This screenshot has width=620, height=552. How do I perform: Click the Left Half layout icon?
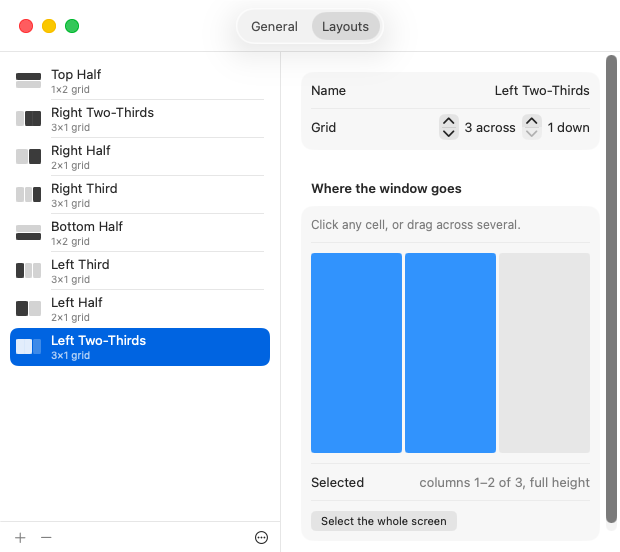coord(28,308)
